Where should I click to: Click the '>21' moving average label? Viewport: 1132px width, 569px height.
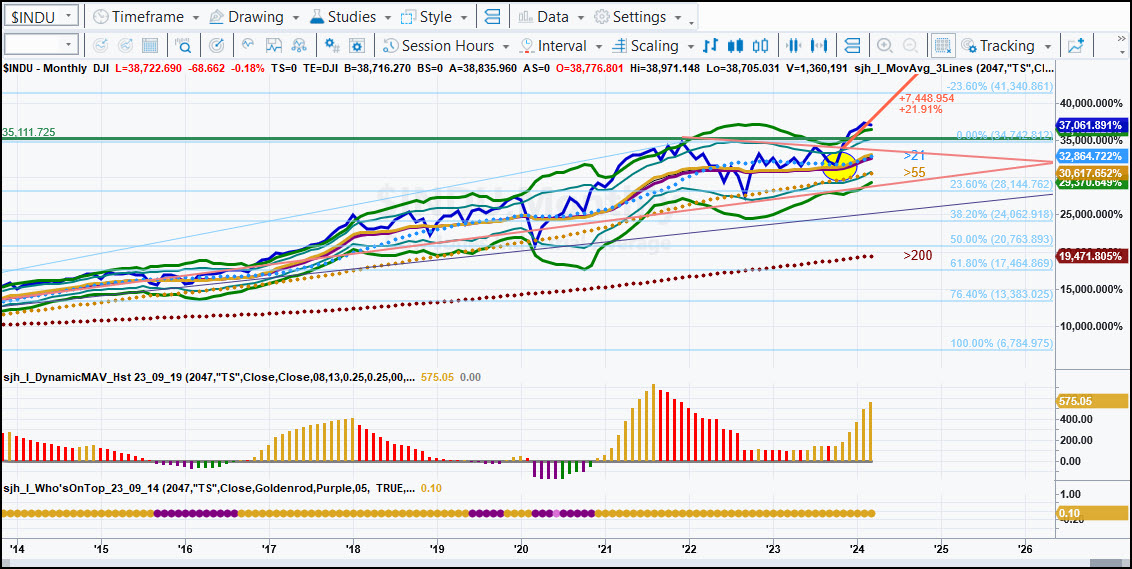(913, 155)
